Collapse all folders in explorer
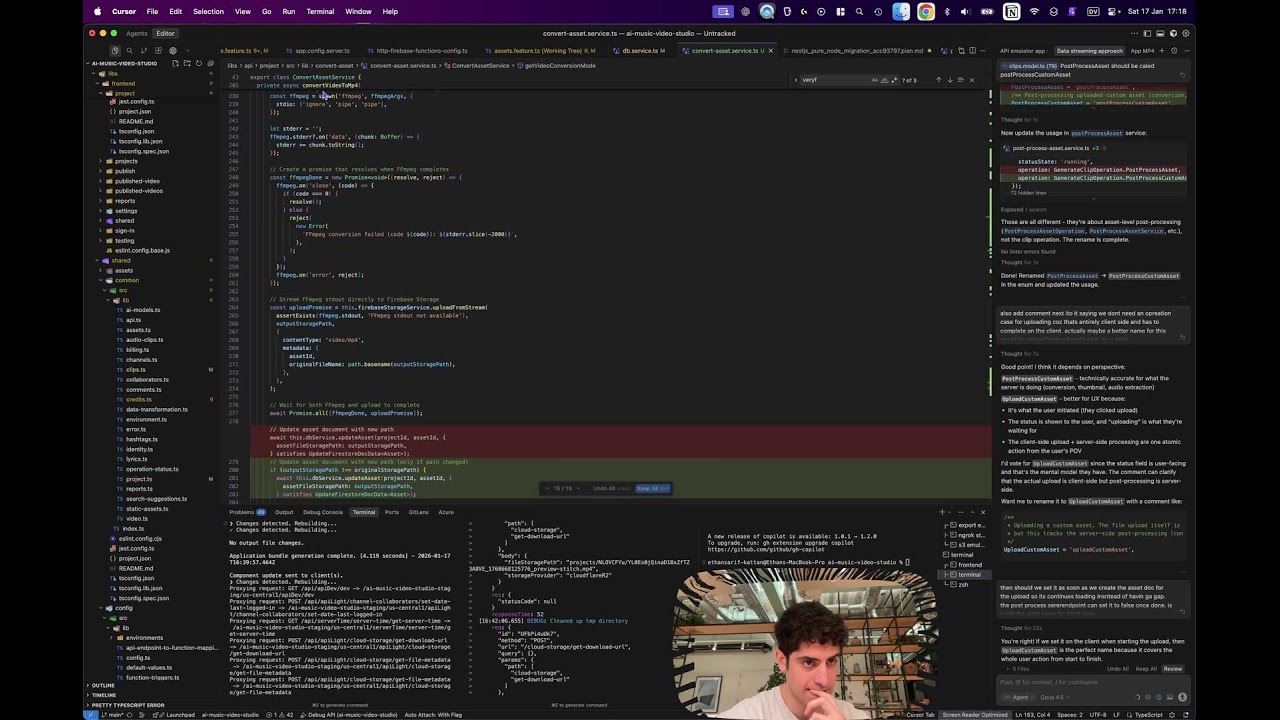1280x720 pixels. 210,63
